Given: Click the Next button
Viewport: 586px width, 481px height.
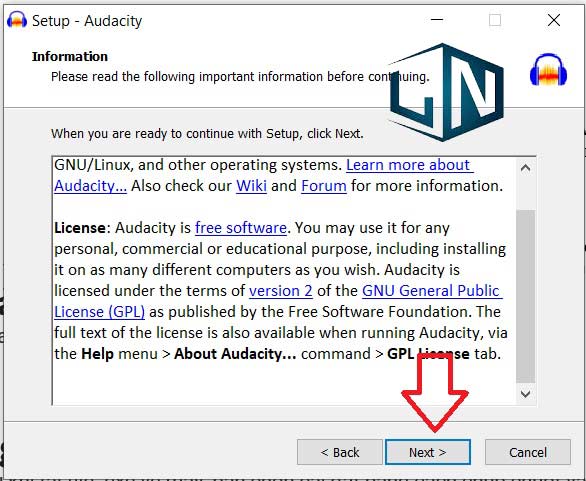Looking at the screenshot, I should click(x=428, y=452).
